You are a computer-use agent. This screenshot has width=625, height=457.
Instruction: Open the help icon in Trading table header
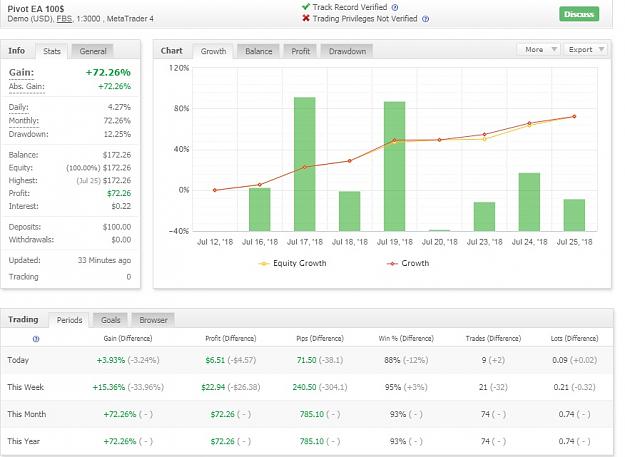(35, 339)
